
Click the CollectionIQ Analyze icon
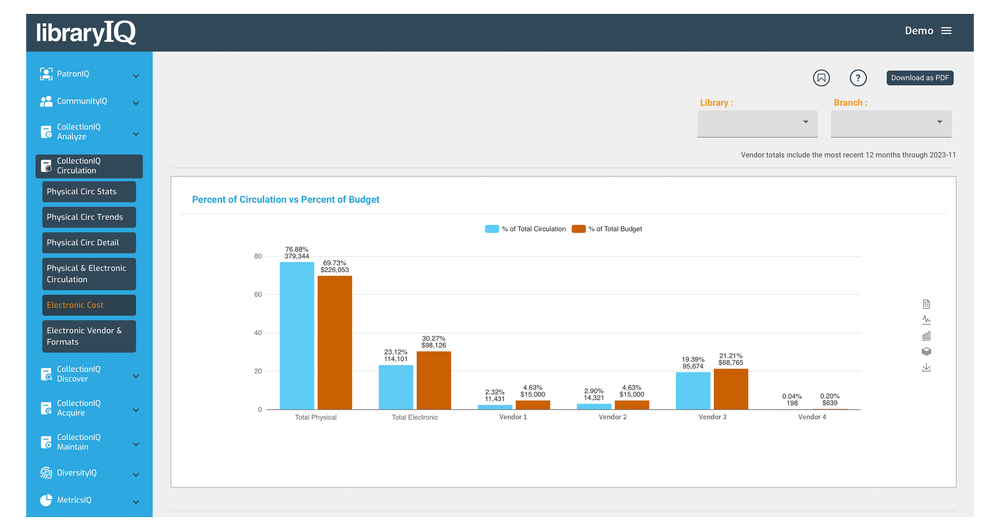(46, 132)
